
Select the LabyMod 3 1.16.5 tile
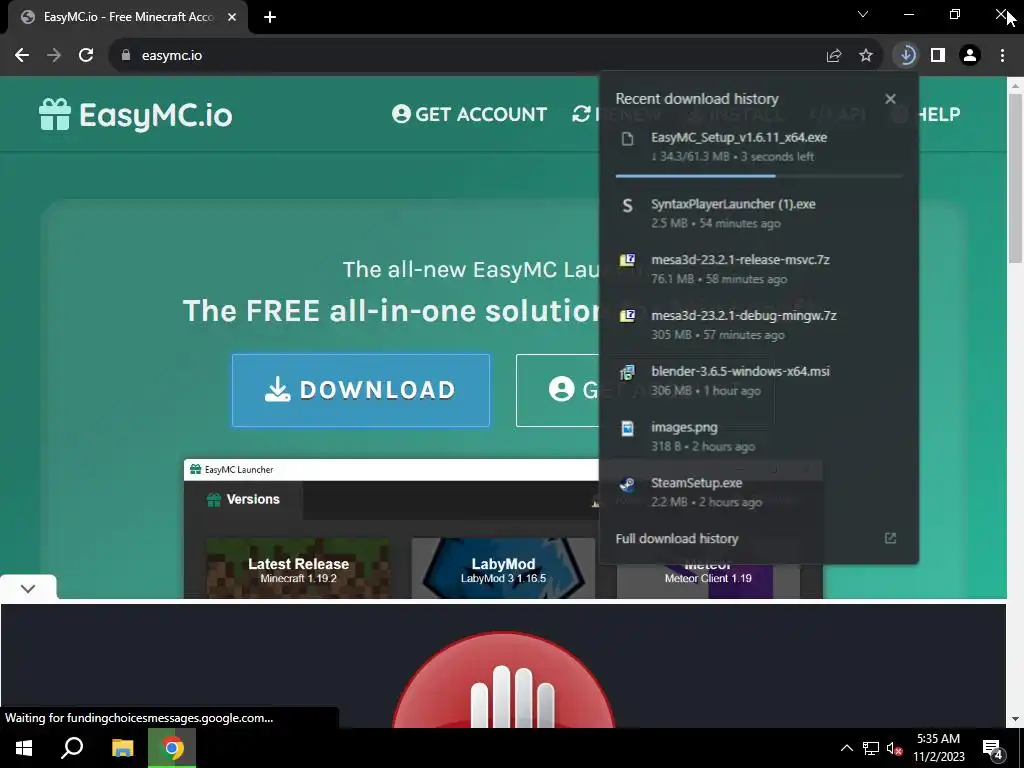(503, 568)
